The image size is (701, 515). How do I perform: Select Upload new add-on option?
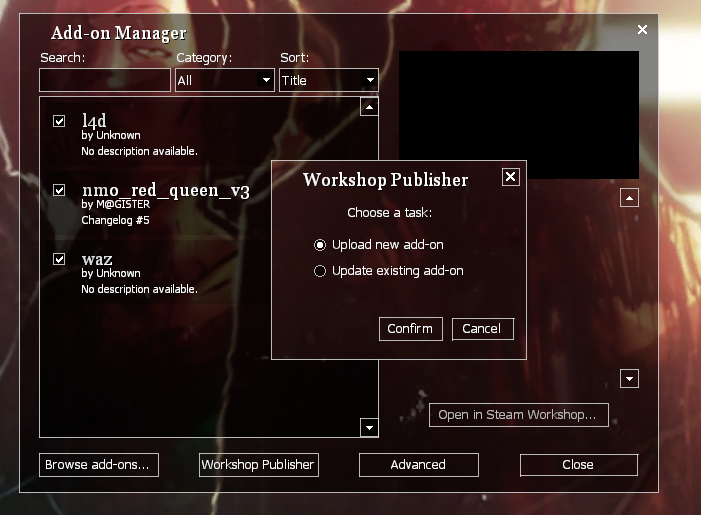320,245
